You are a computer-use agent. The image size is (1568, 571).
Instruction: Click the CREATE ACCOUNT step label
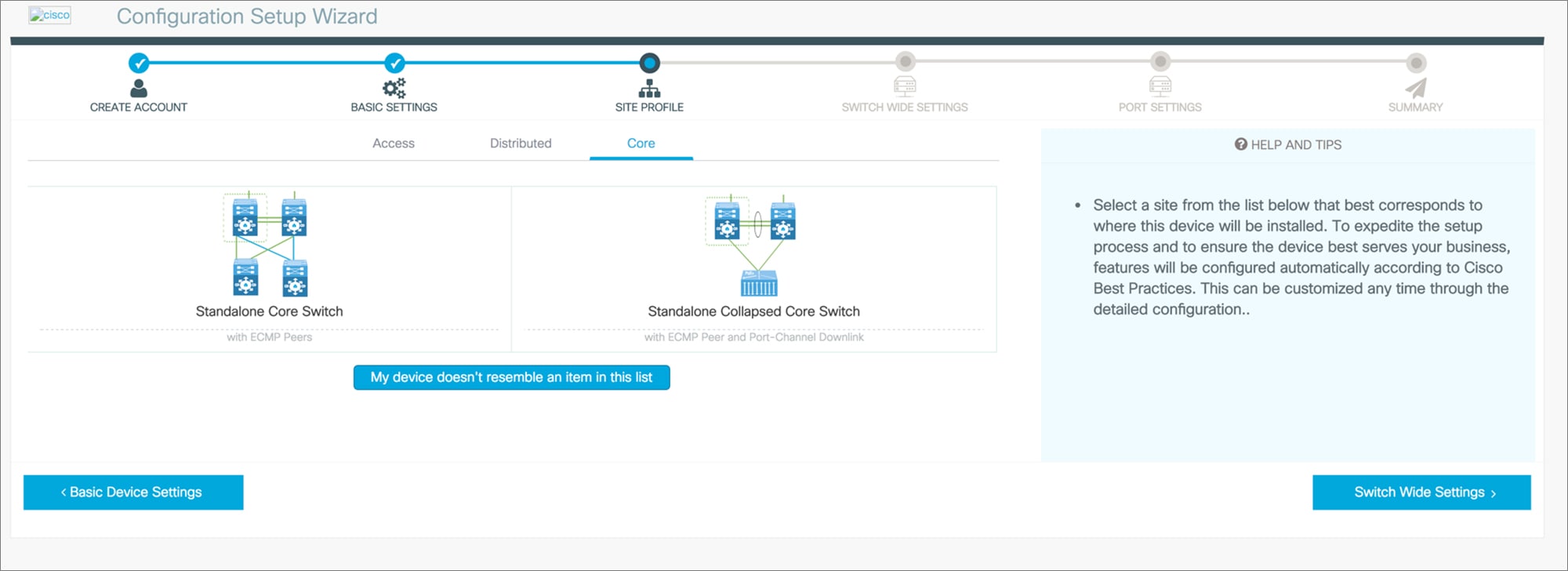click(x=139, y=107)
